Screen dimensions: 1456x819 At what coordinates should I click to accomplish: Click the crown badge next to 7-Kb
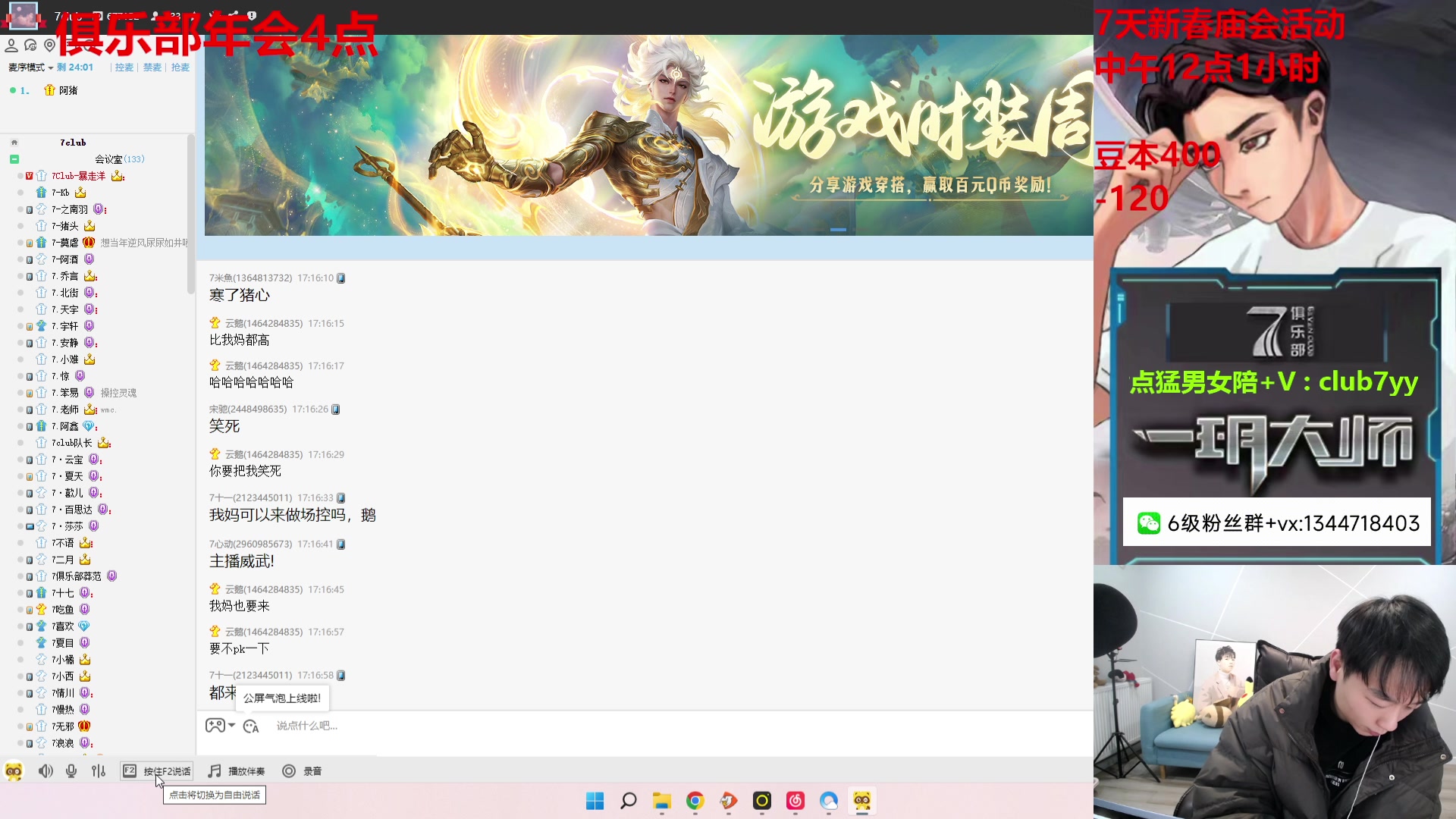tap(80, 193)
